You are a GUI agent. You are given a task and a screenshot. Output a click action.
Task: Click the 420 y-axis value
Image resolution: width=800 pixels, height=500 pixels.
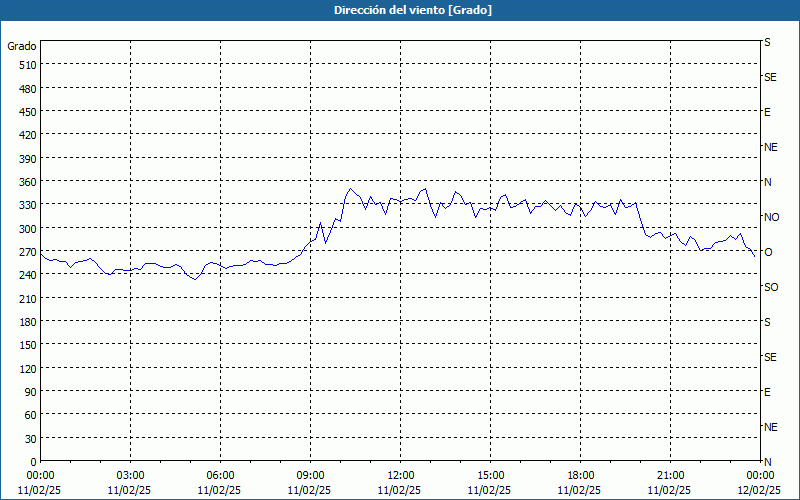click(29, 135)
